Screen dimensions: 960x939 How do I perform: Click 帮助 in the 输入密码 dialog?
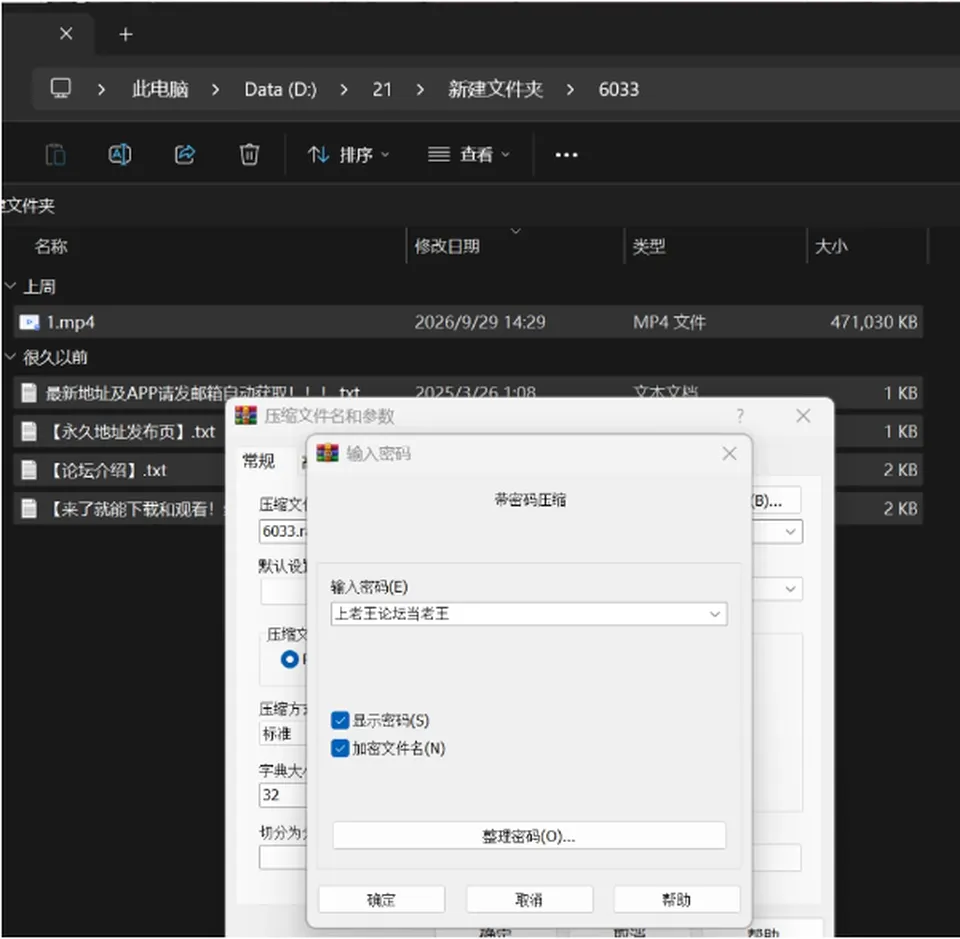pyautogui.click(x=677, y=899)
